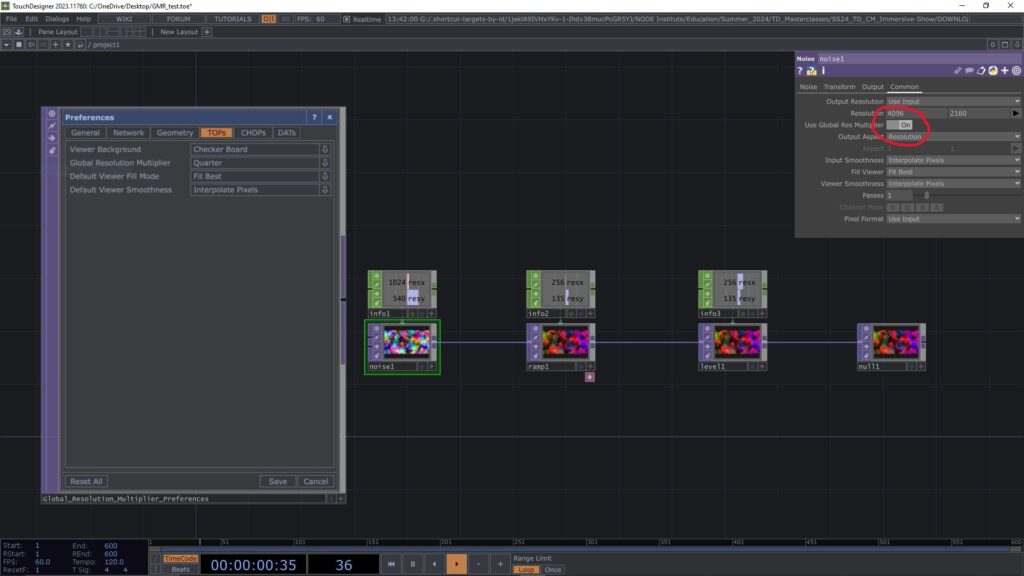Switch to the CHOPs preferences tab
This screenshot has width=1024, height=576.
pos(253,133)
